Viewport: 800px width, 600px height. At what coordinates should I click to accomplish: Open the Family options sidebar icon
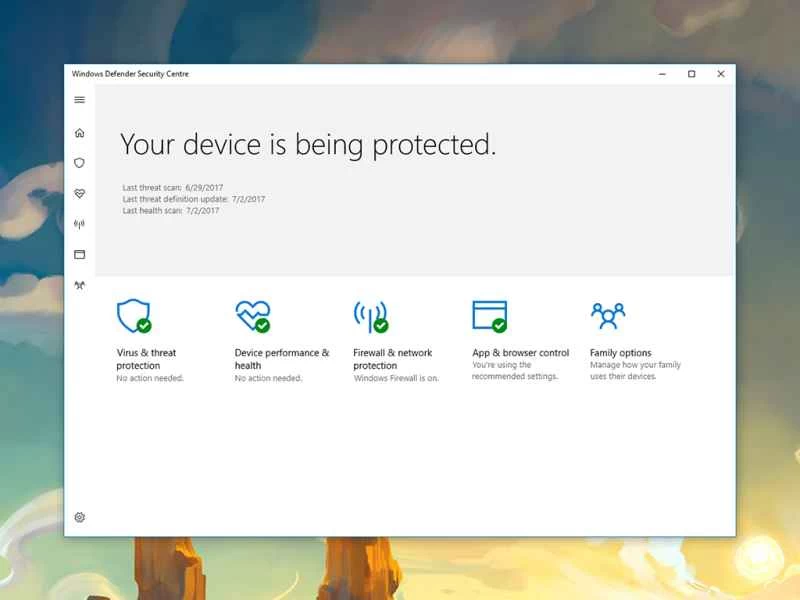80,286
